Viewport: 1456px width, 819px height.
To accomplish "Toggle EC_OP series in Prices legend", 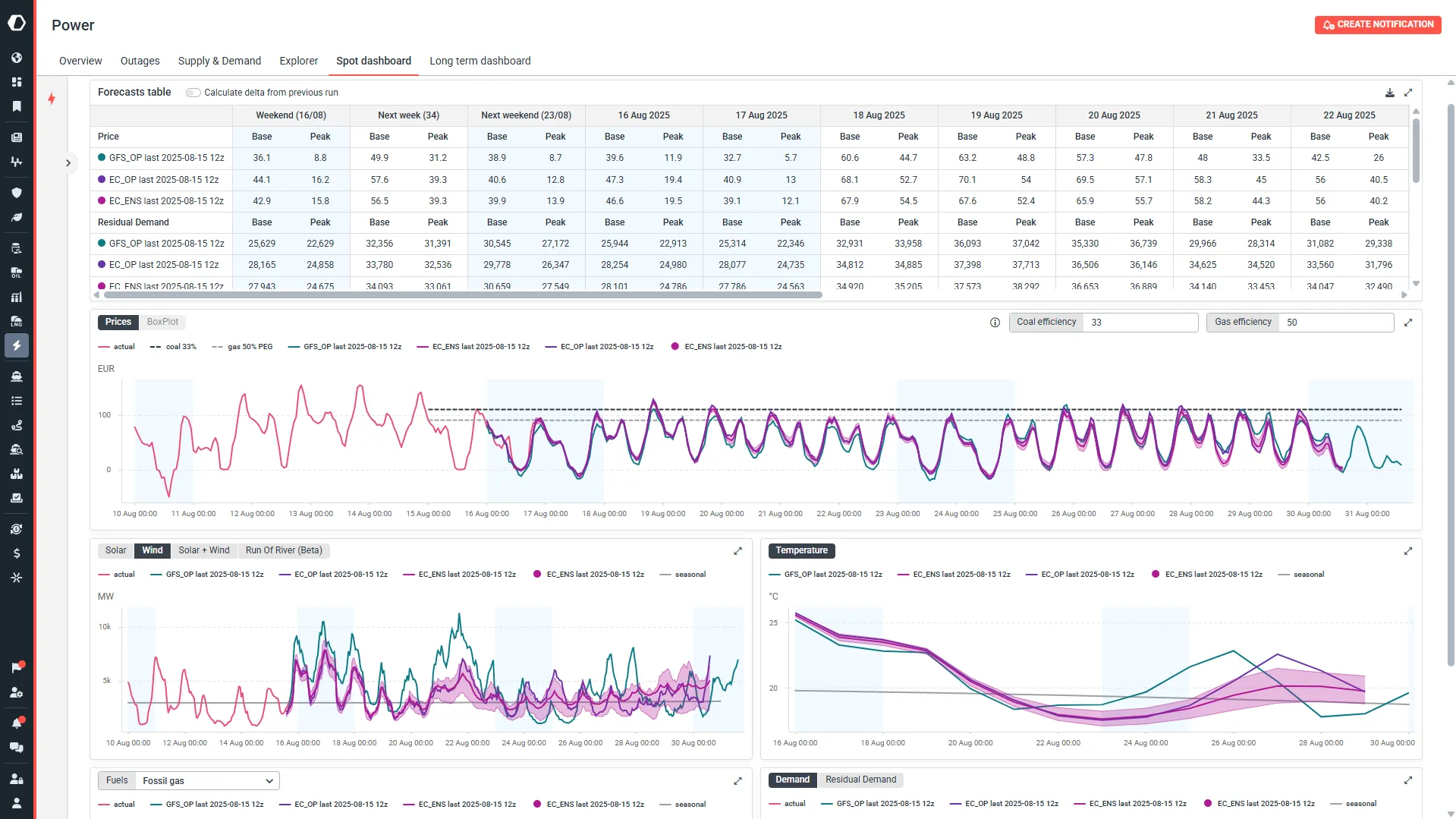I will click(x=599, y=347).
